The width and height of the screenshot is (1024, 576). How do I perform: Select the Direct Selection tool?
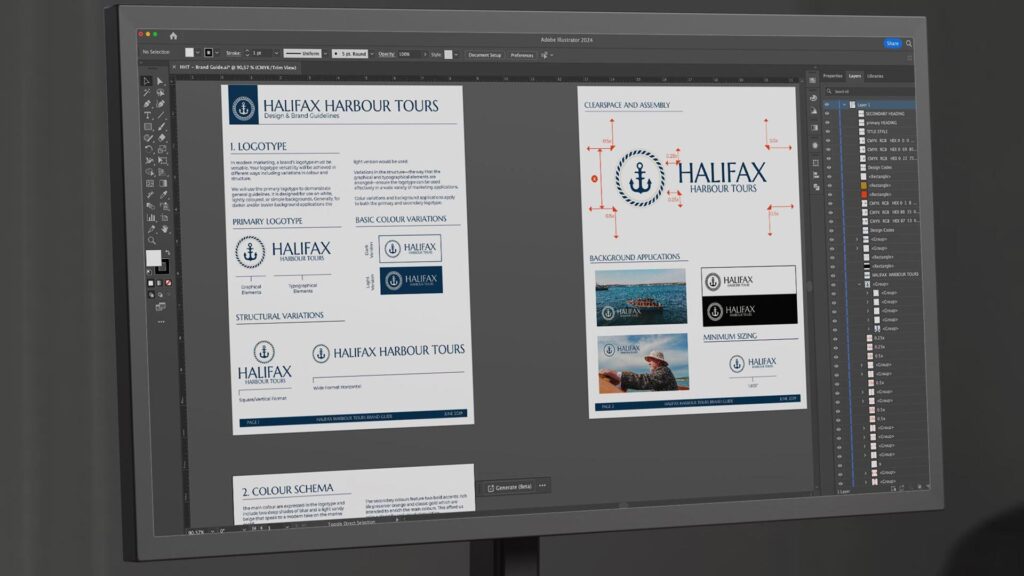tap(161, 81)
